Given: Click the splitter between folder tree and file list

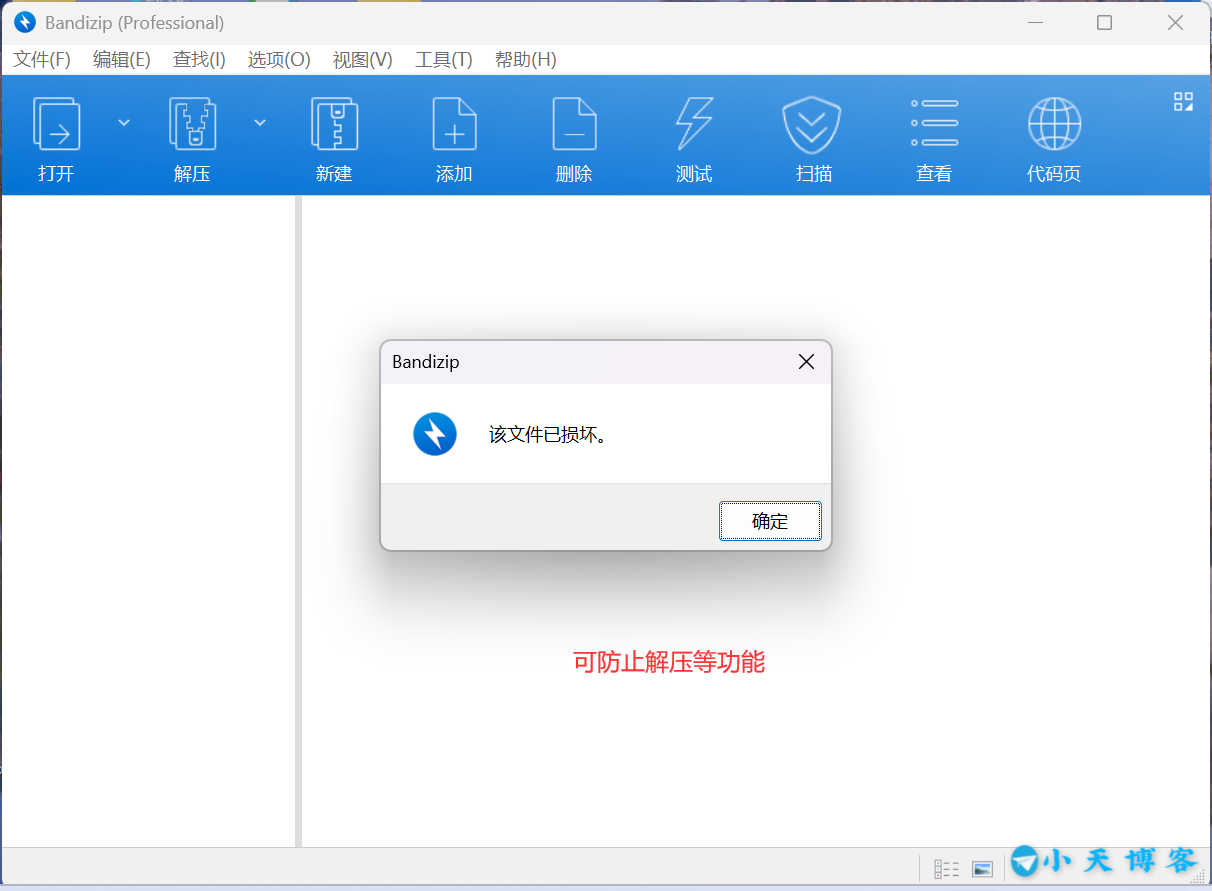Looking at the screenshot, I should (298, 520).
